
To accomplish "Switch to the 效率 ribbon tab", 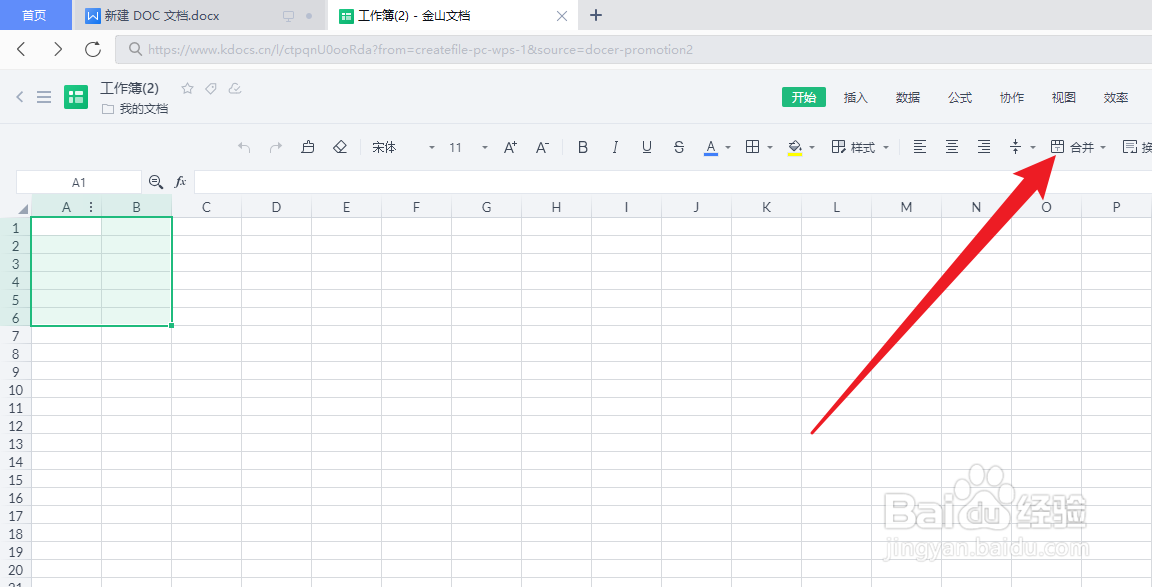I will [1116, 97].
